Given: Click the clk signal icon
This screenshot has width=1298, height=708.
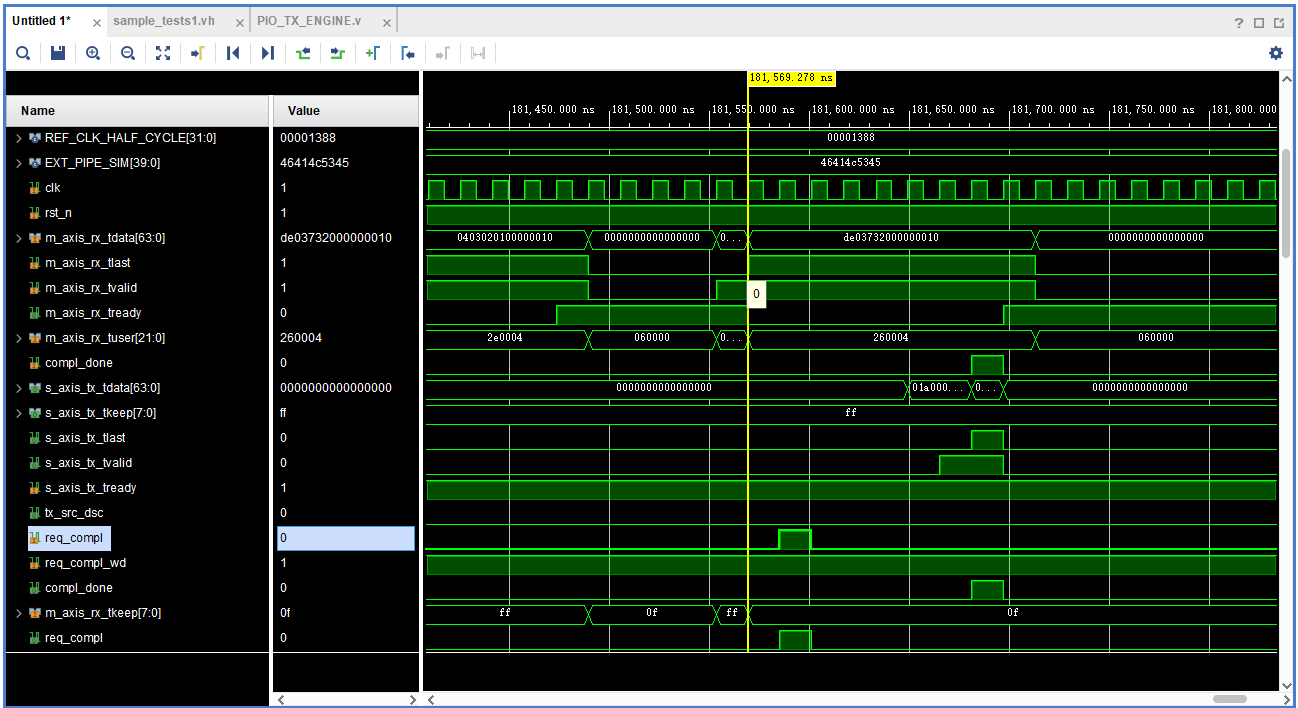Looking at the screenshot, I should [x=35, y=188].
